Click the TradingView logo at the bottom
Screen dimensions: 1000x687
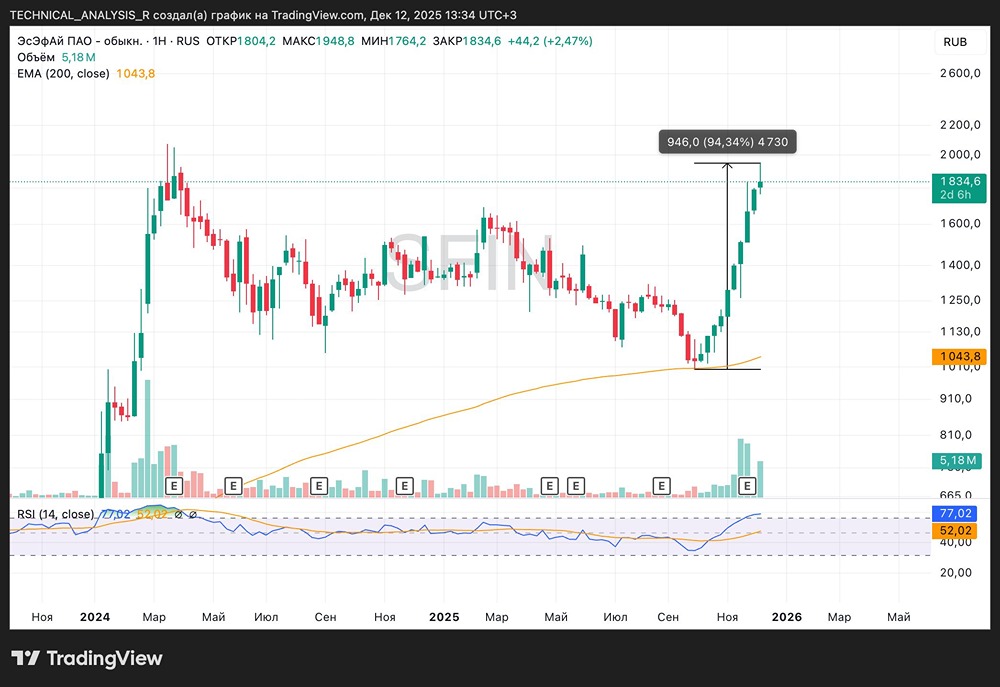[87, 658]
